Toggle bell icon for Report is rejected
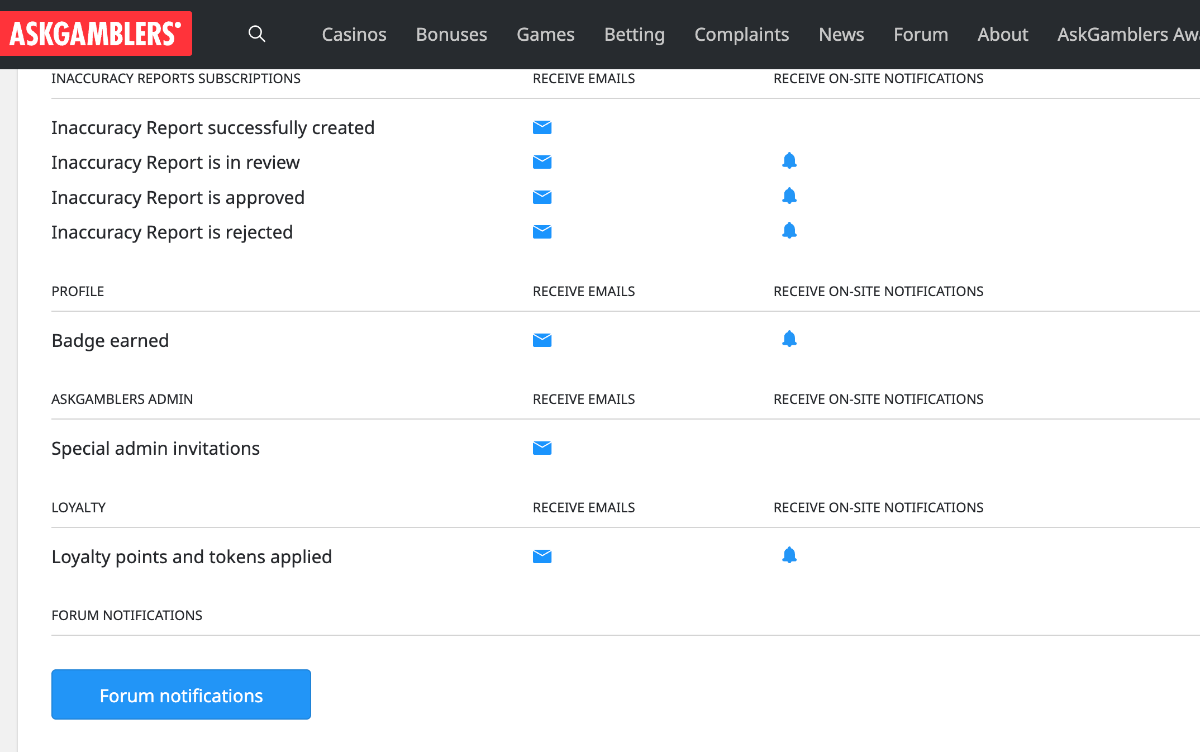The height and width of the screenshot is (752, 1200). (789, 231)
